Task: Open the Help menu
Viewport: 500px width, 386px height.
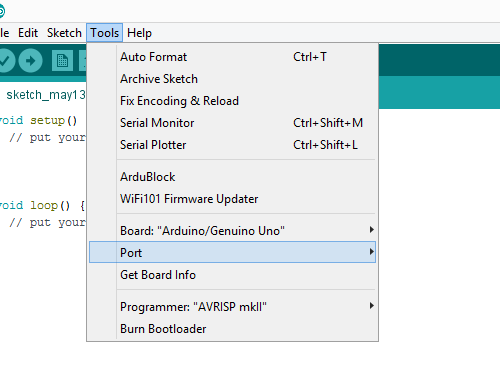Action: [139, 33]
